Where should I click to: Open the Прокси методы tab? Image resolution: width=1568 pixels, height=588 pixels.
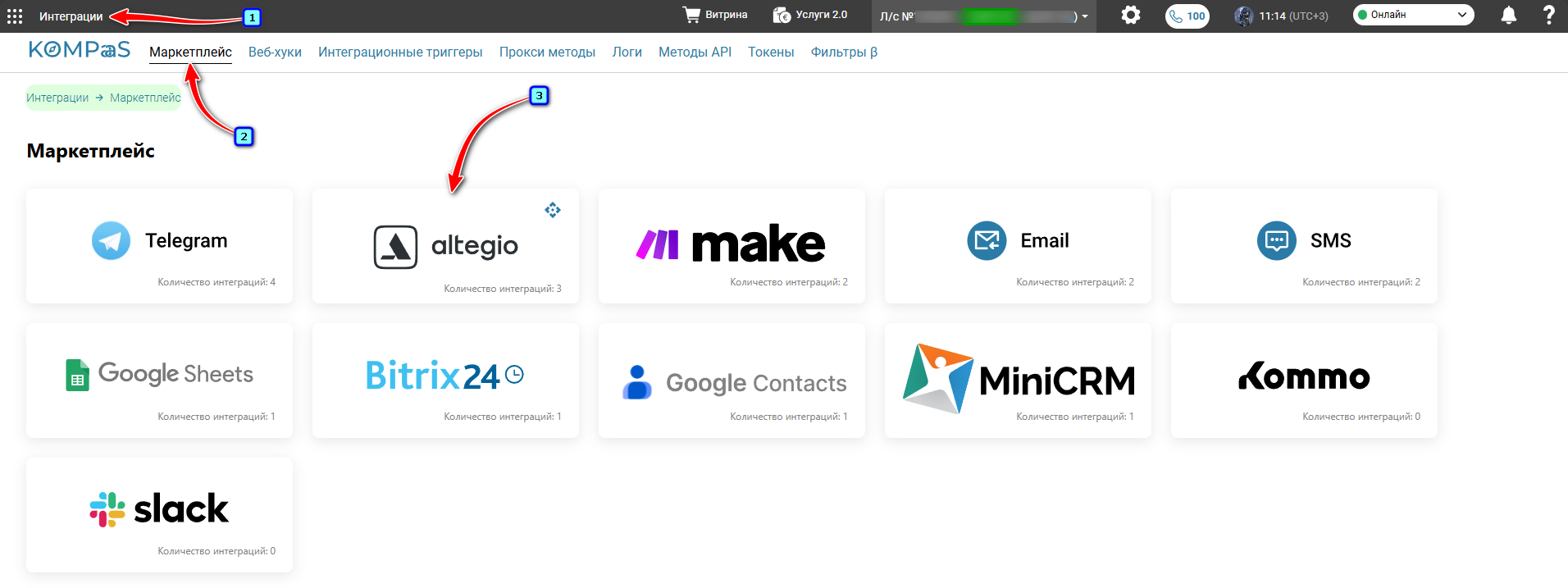(547, 52)
